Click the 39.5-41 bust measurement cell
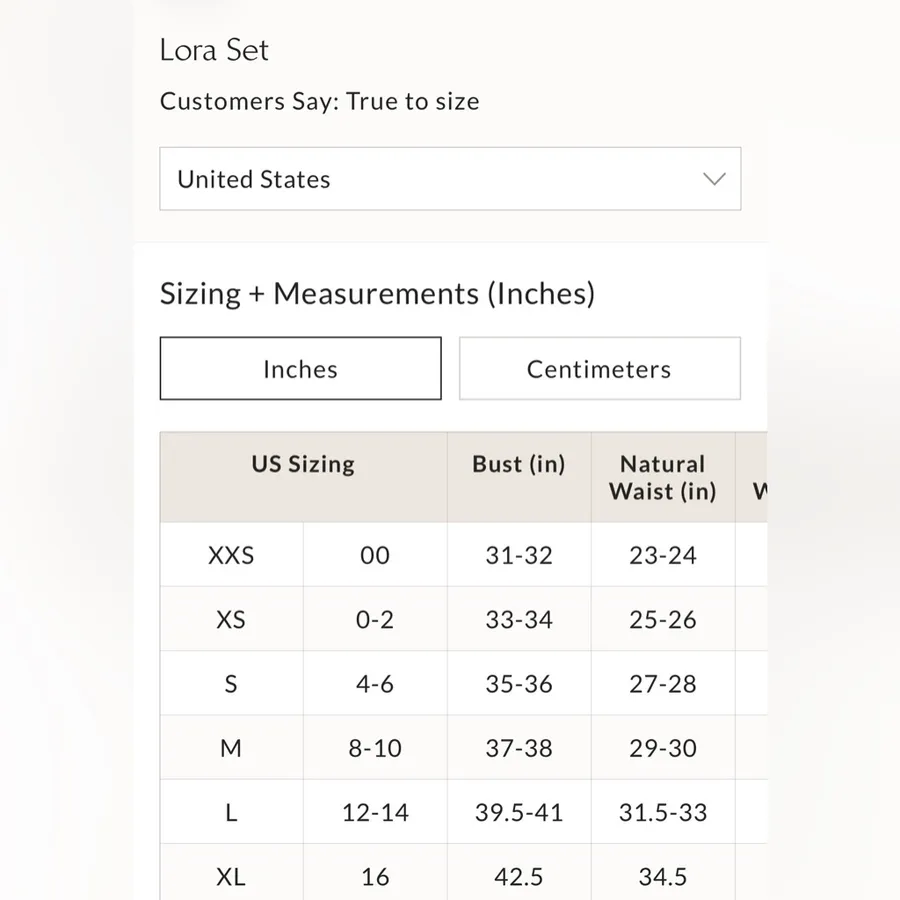900x900 pixels. coord(519,812)
